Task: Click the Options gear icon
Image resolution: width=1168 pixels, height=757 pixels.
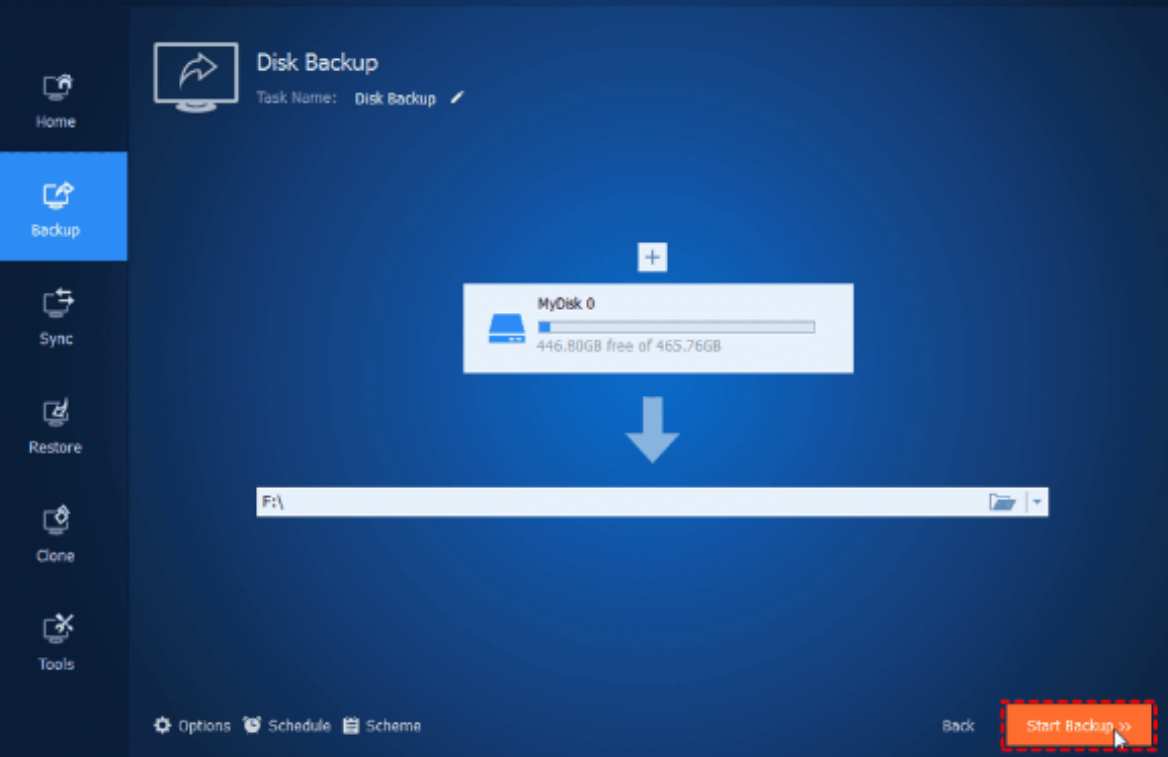Action: point(162,725)
